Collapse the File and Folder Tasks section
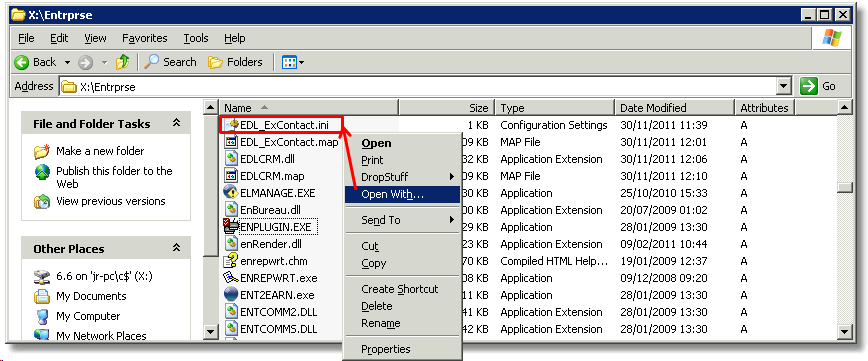The image size is (868, 361). pos(176,123)
